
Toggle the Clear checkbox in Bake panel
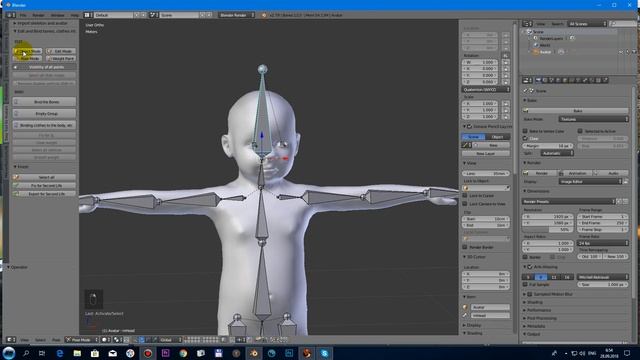tap(525, 139)
